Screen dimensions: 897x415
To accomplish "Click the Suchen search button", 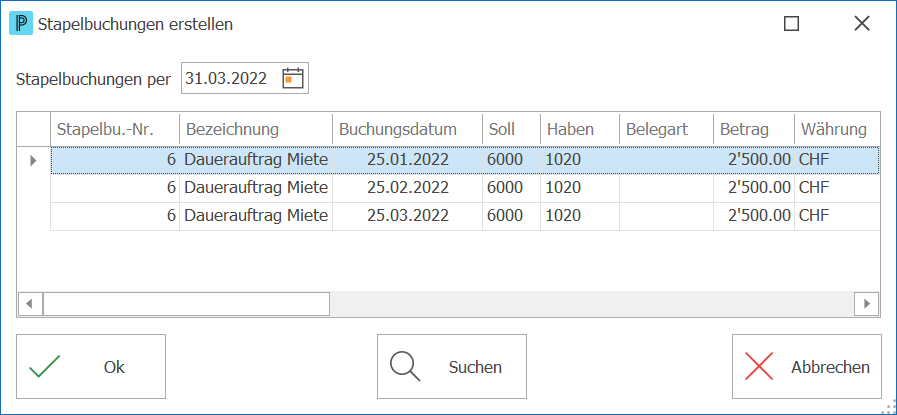I will click(452, 366).
